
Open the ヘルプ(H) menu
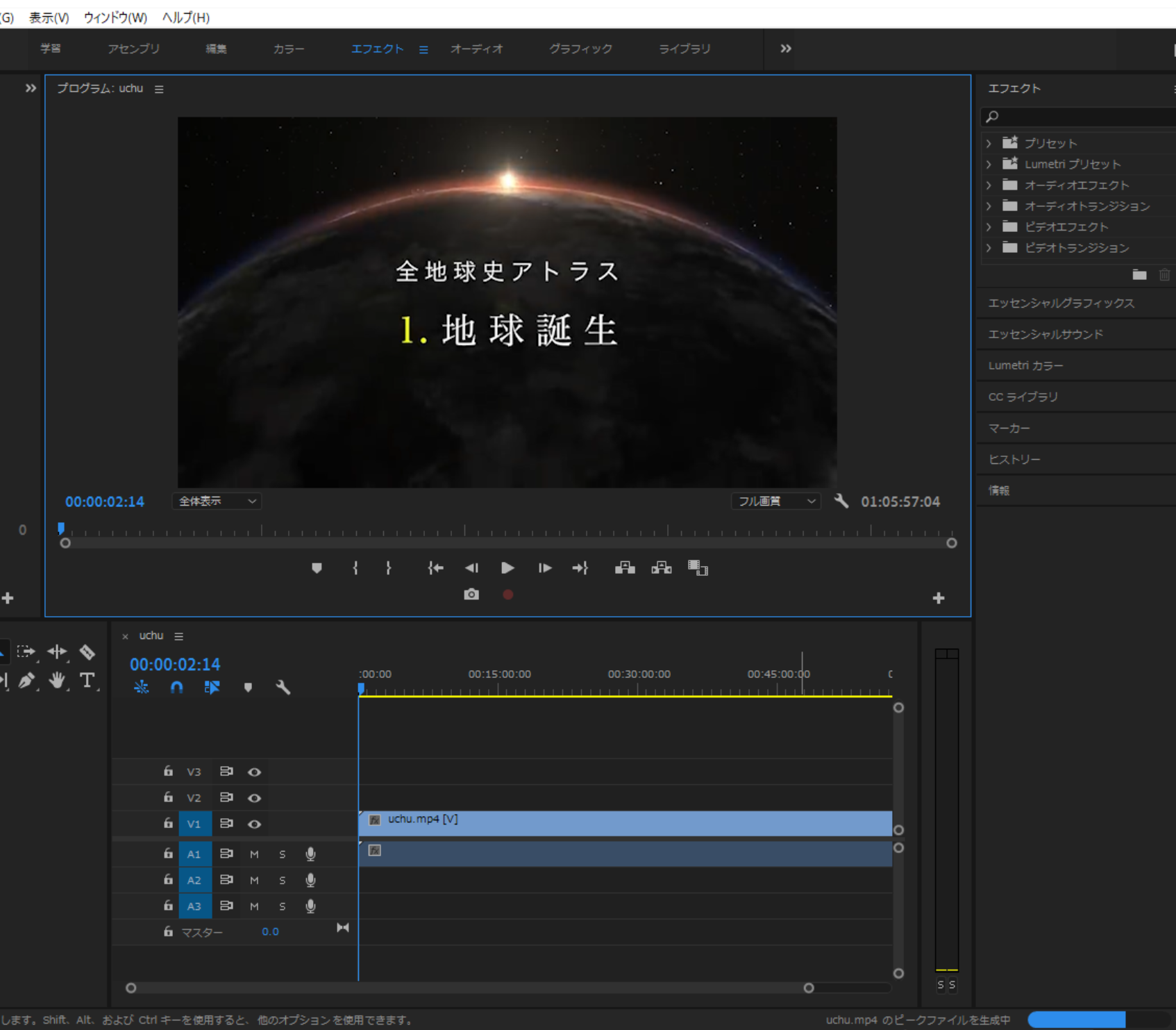click(186, 17)
